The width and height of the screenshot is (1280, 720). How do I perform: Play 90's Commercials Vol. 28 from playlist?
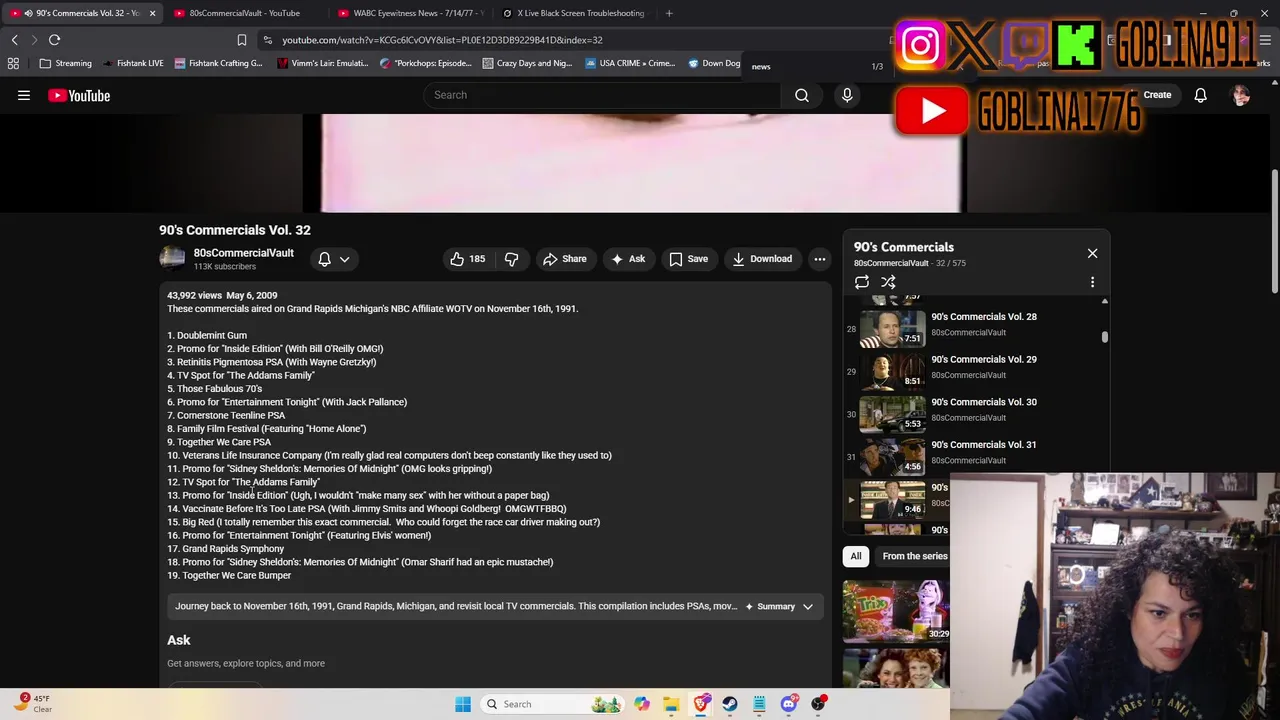[975, 324]
